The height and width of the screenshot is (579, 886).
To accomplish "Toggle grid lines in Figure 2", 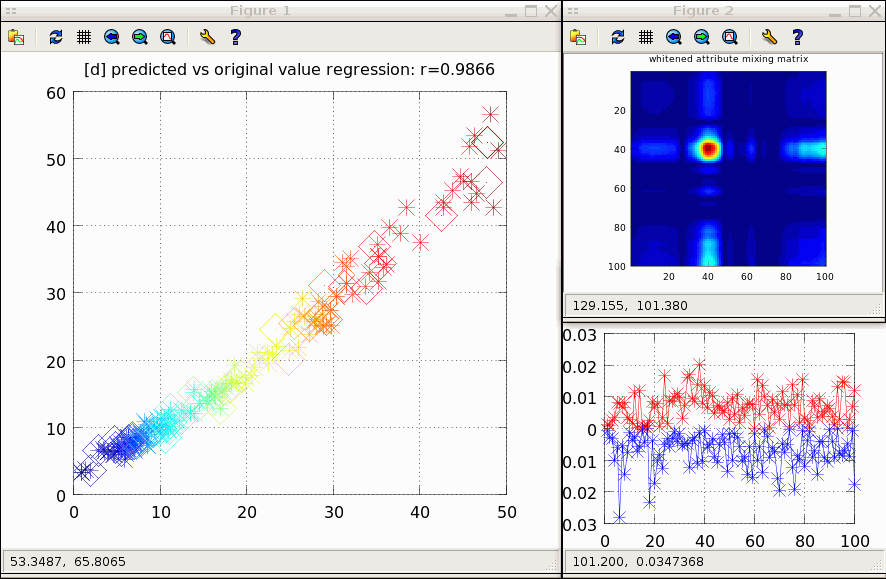I will [x=646, y=37].
